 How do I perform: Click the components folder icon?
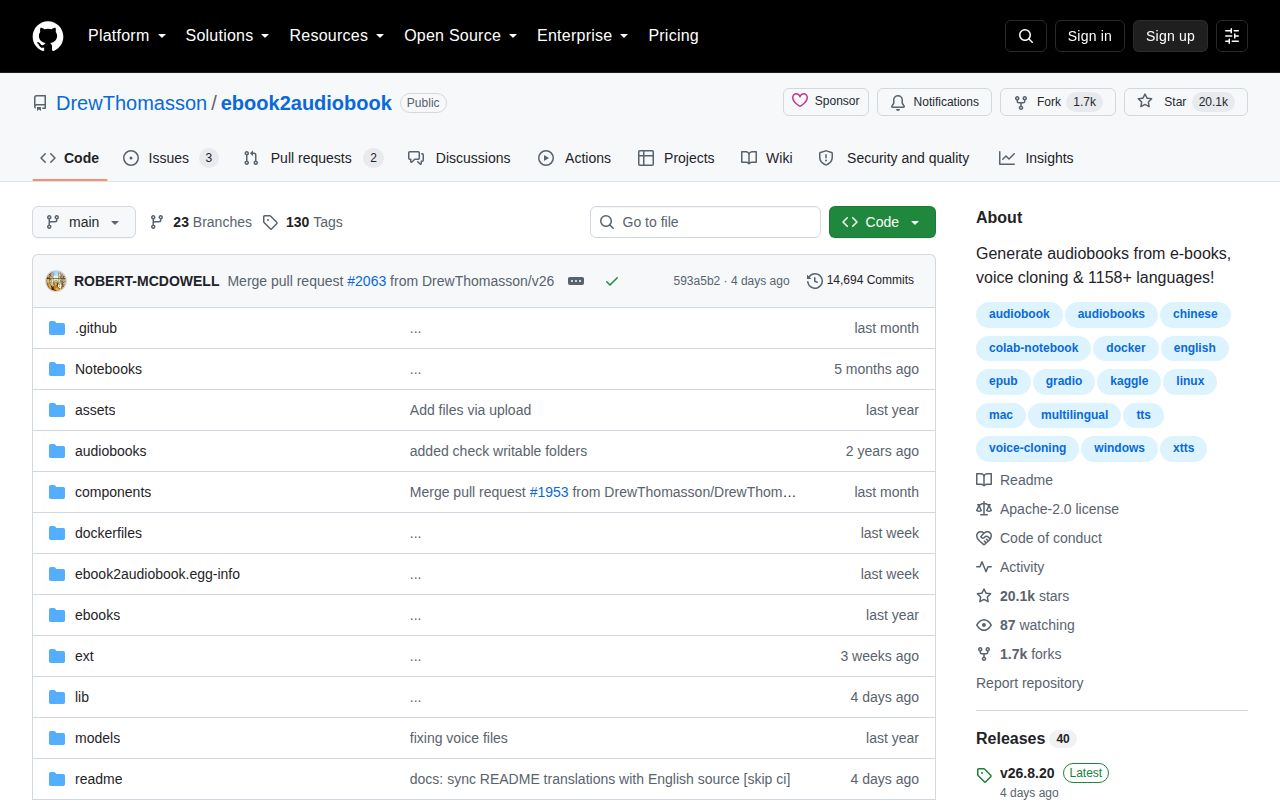(57, 492)
